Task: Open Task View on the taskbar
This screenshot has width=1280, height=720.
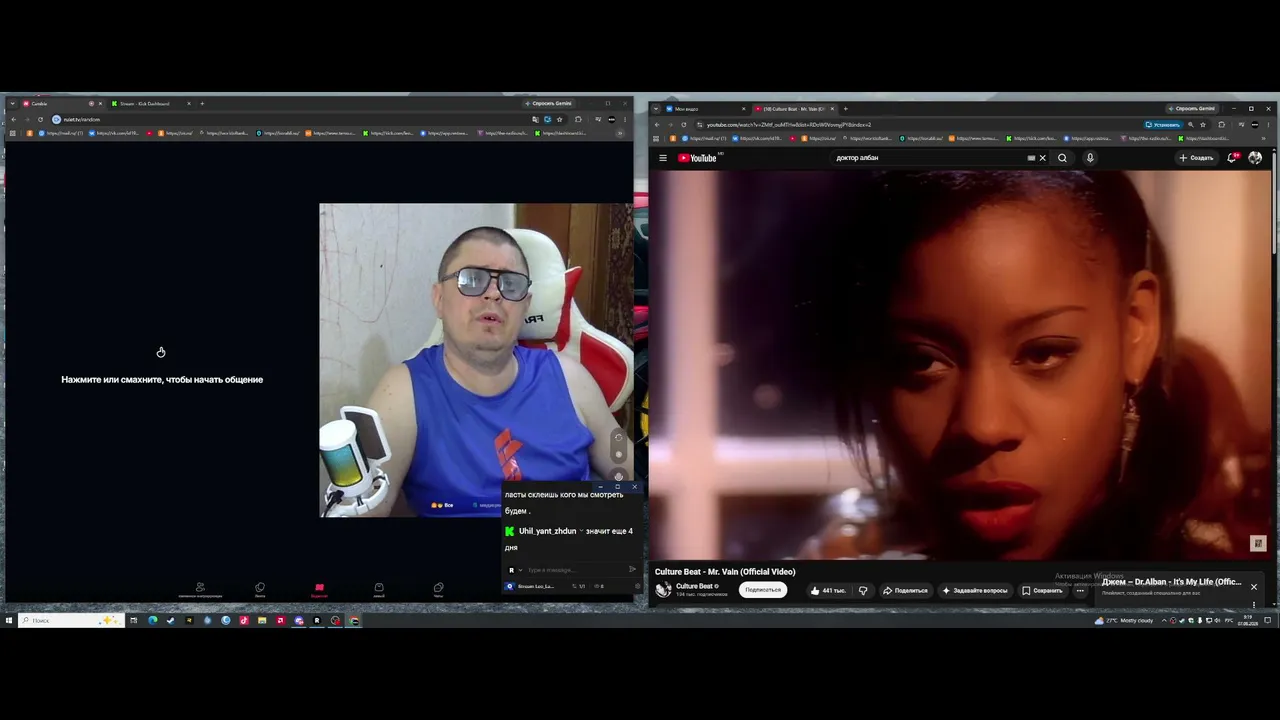Action: 133,621
